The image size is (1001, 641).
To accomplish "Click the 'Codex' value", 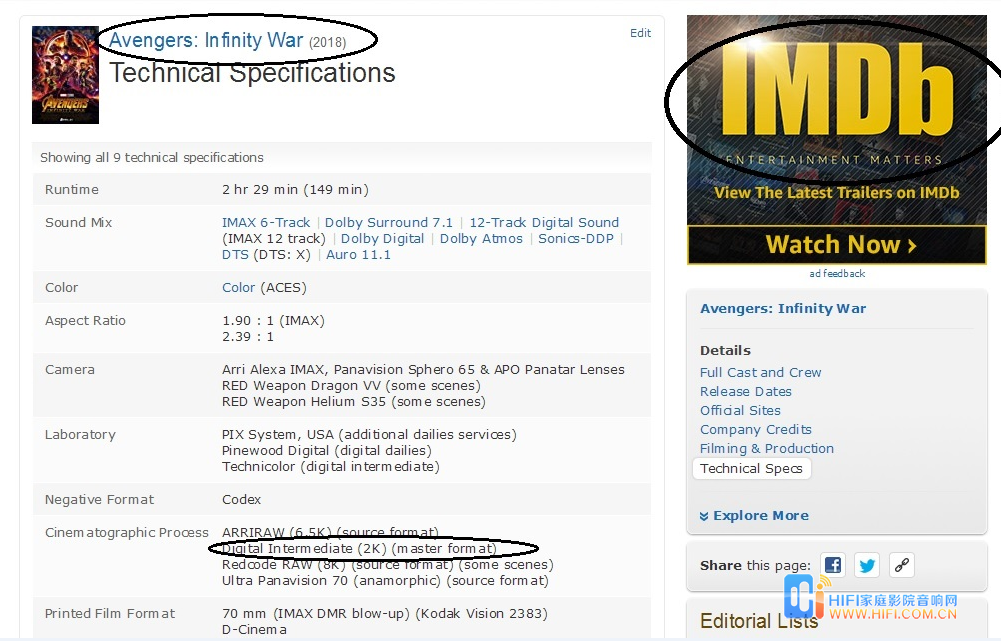I will click(241, 501).
